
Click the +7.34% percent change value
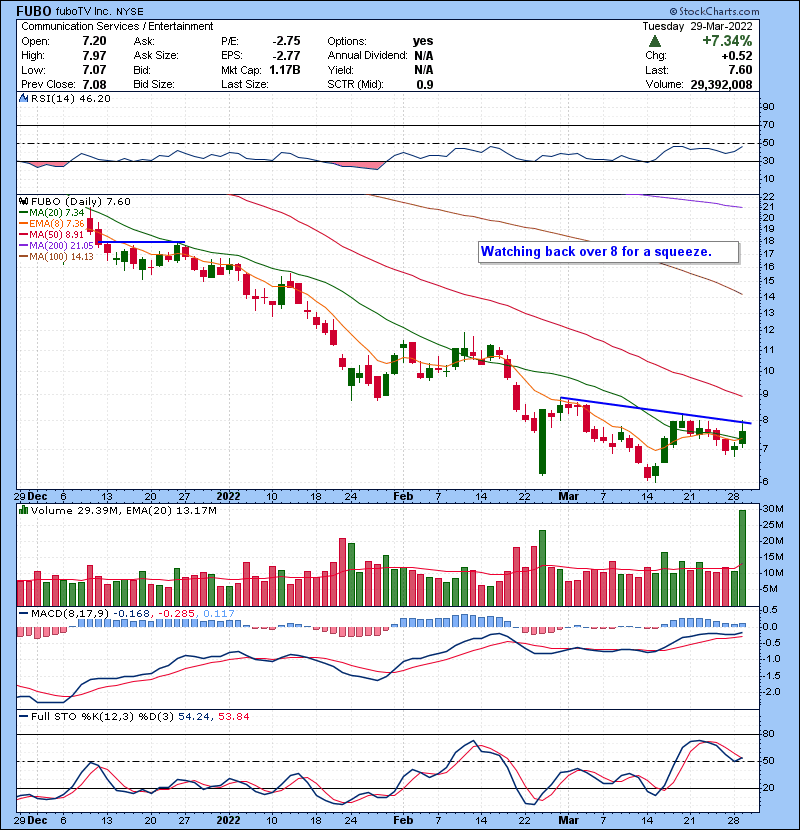click(x=727, y=41)
